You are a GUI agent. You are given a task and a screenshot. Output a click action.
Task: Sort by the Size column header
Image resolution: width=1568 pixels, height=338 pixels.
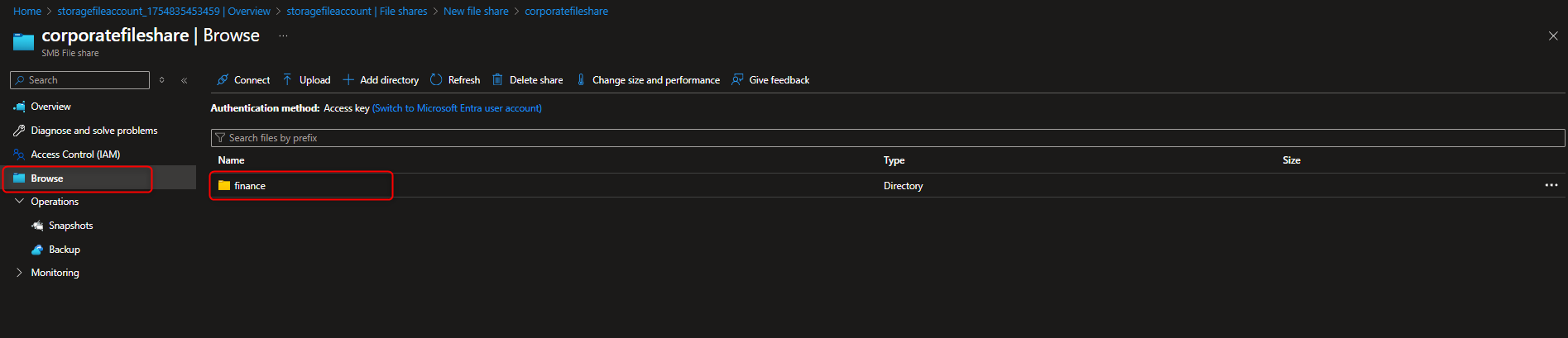[1292, 160]
